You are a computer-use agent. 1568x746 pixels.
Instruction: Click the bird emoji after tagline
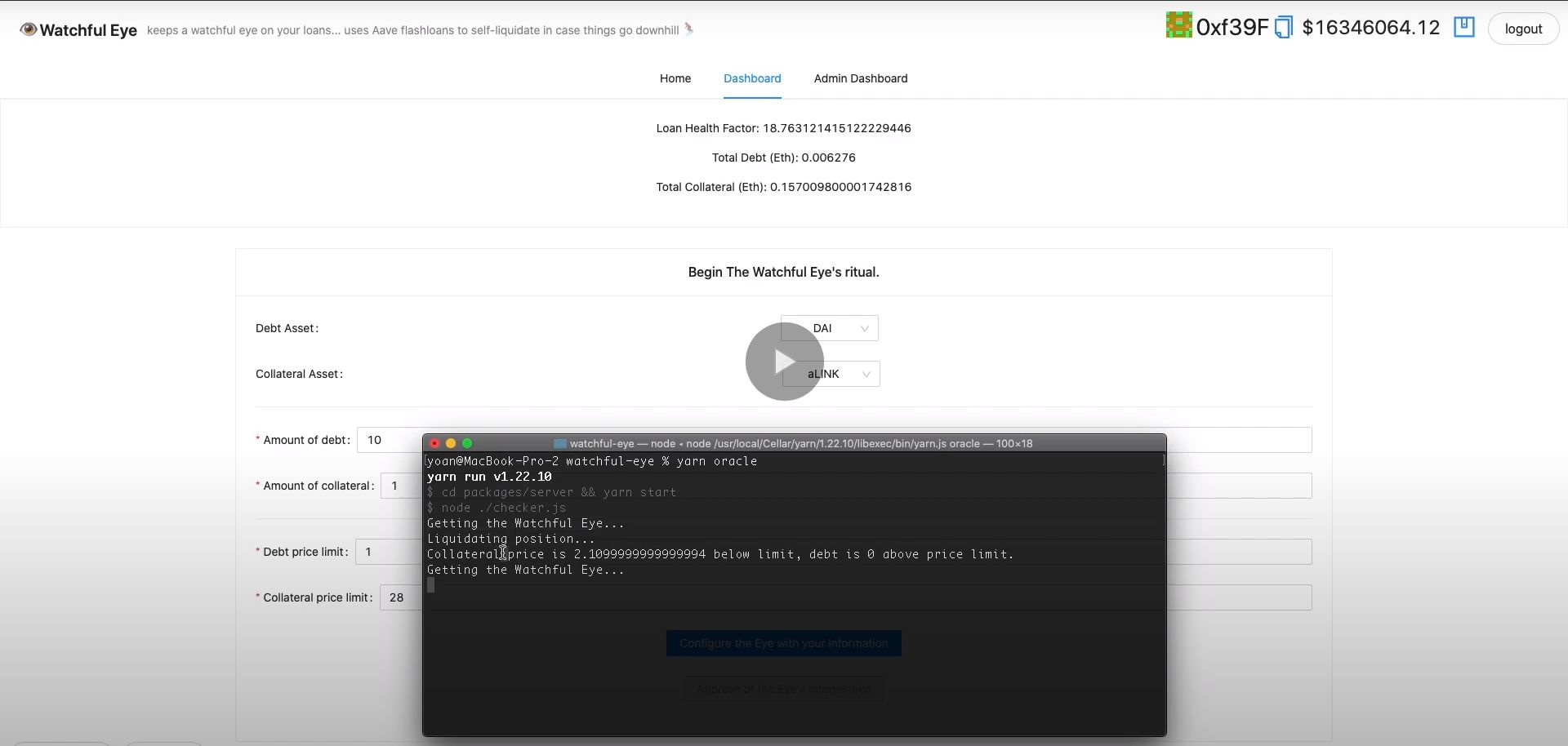coord(689,29)
